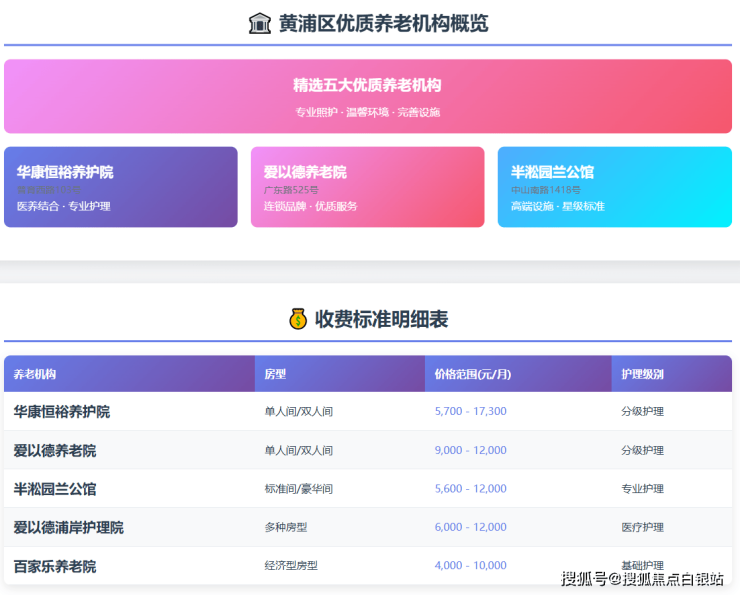Click the 广东路525号 address text
Viewport: 740px width, 595px height.
coord(291,189)
